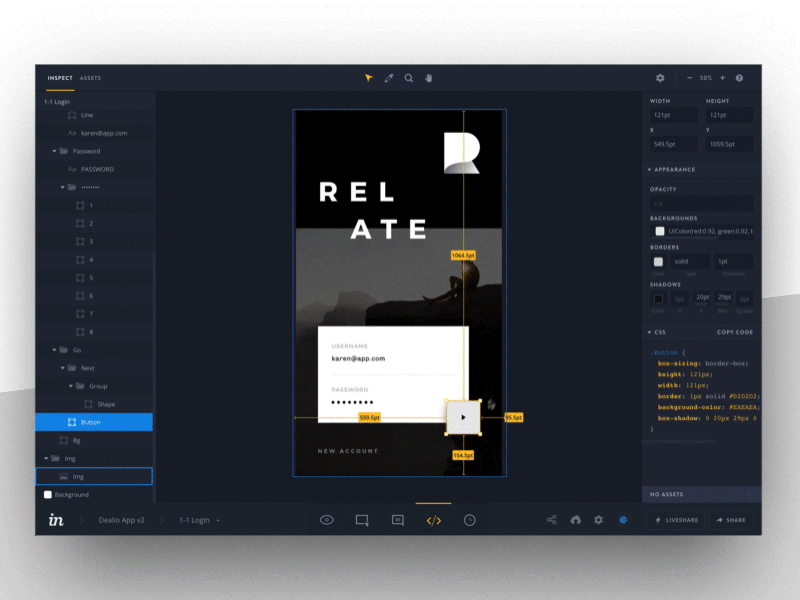Switch to the Inspect tab
The image size is (800, 600).
(60, 78)
